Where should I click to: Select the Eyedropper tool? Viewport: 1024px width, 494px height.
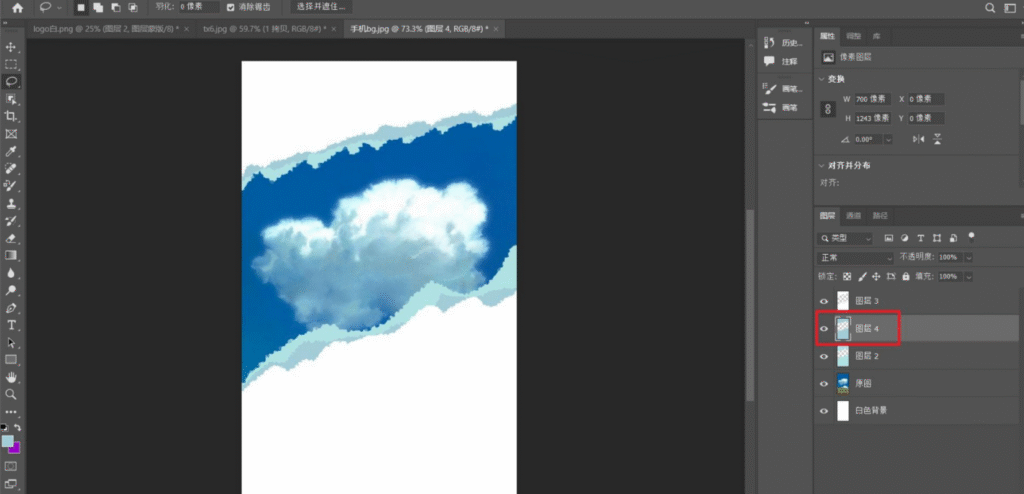11,152
